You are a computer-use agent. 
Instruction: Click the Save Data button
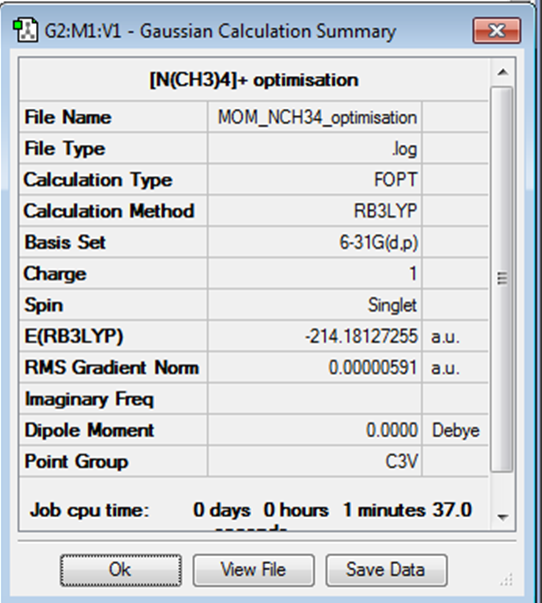pyautogui.click(x=386, y=570)
